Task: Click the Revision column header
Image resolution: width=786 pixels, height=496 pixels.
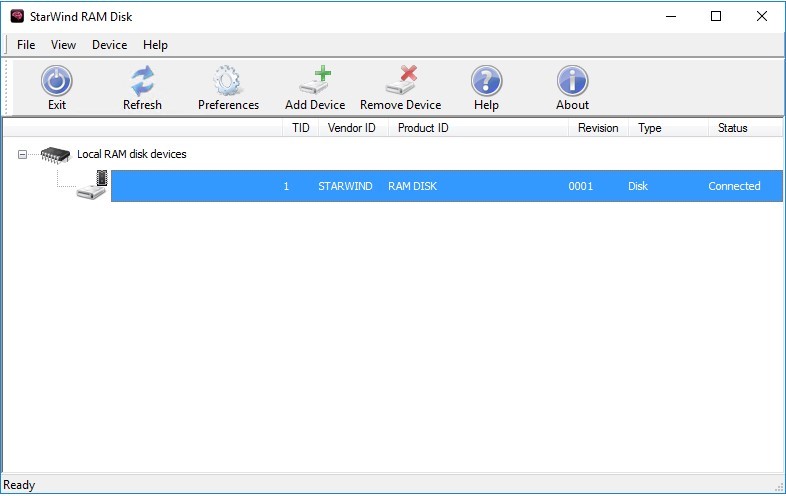Action: (x=598, y=128)
